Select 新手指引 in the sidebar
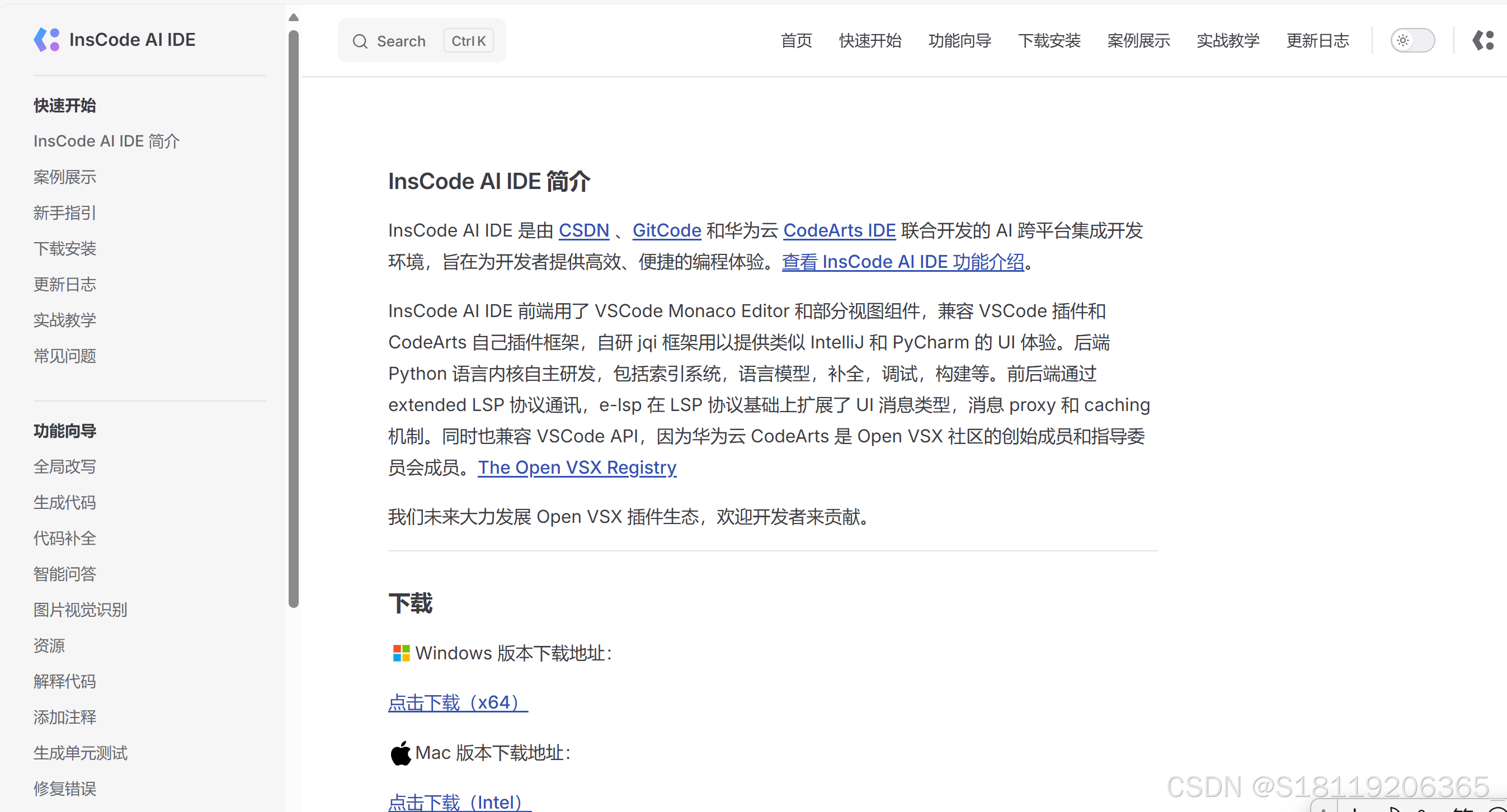 tap(64, 213)
